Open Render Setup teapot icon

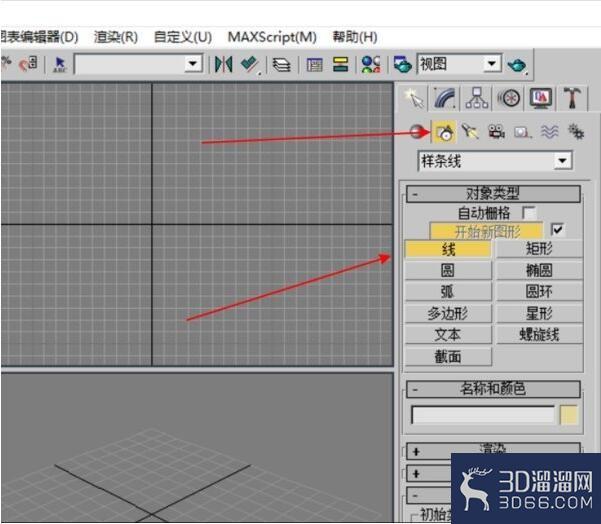pos(402,64)
